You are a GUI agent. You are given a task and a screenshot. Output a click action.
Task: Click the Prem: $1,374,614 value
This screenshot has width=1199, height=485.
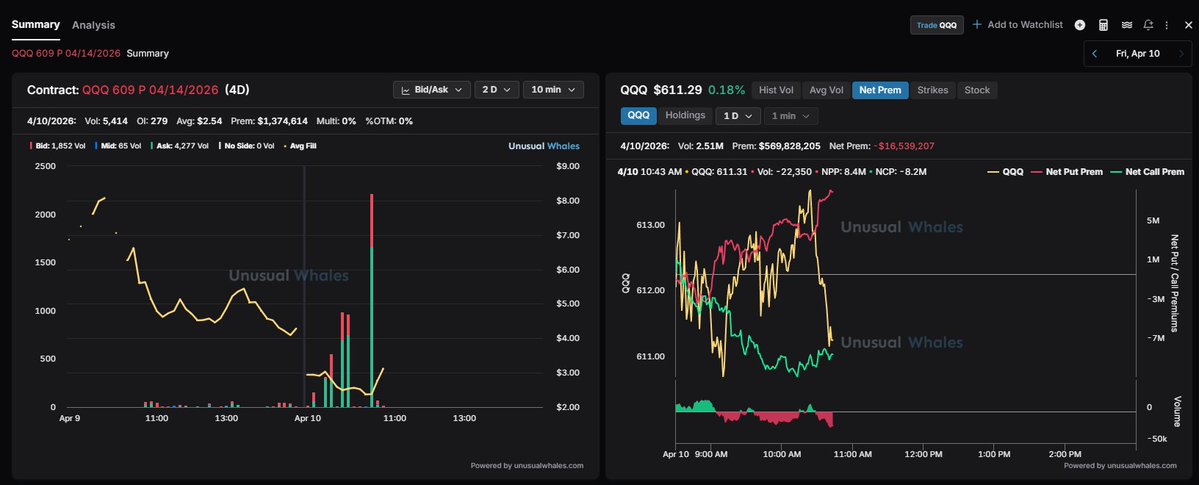[271, 121]
